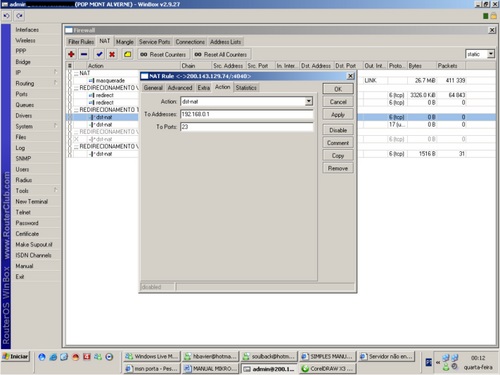
Task: Expand the System submenu arrow
Action: pyautogui.click(x=55, y=126)
